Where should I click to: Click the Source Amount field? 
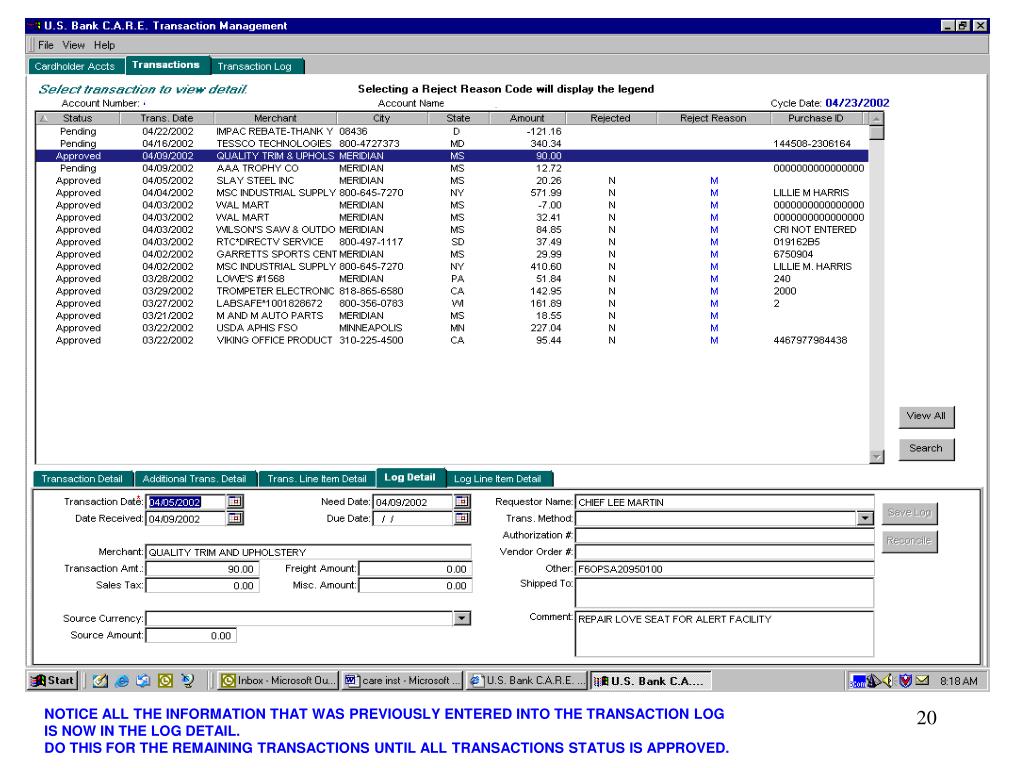click(191, 635)
